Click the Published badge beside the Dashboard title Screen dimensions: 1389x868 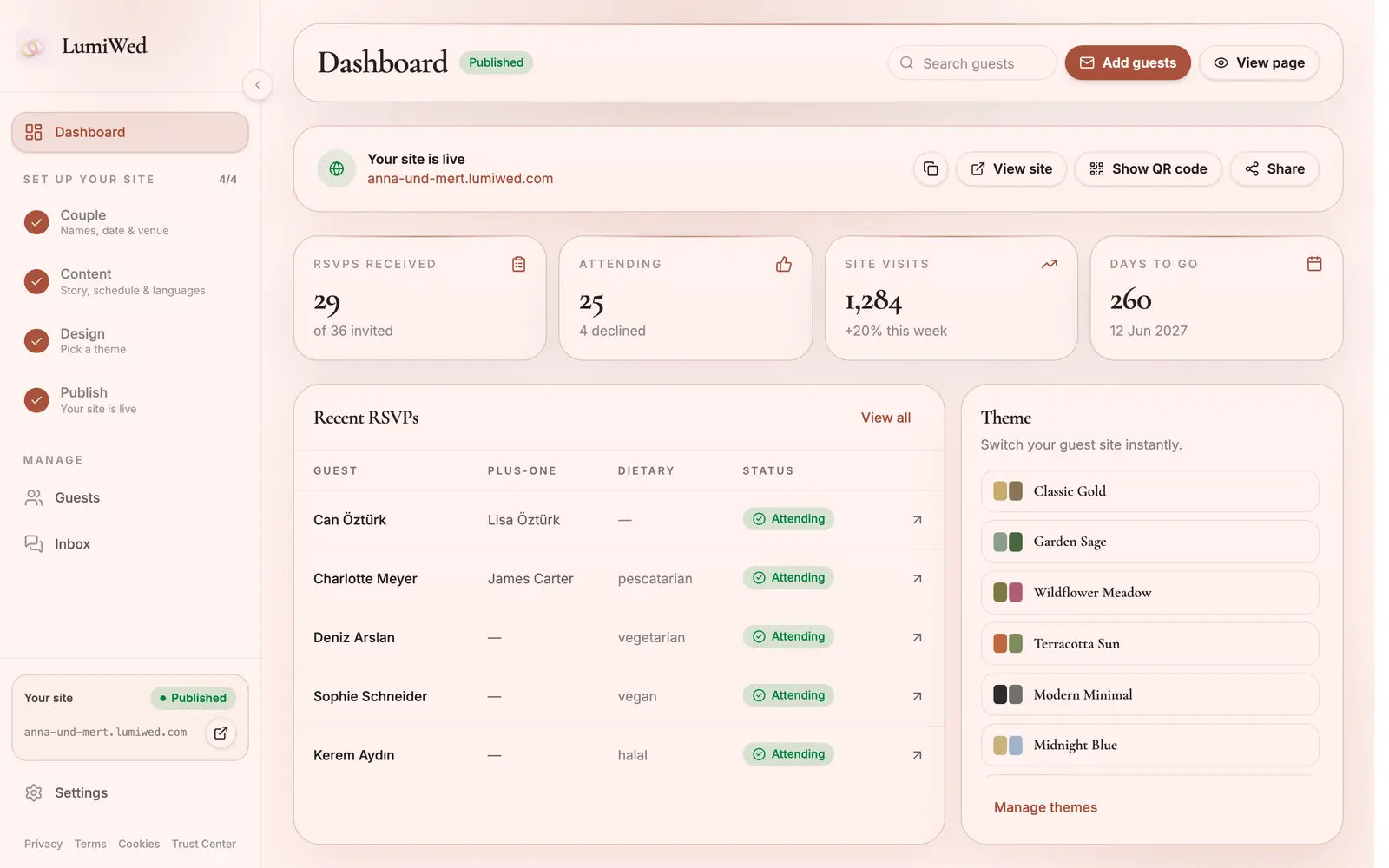pyautogui.click(x=496, y=62)
